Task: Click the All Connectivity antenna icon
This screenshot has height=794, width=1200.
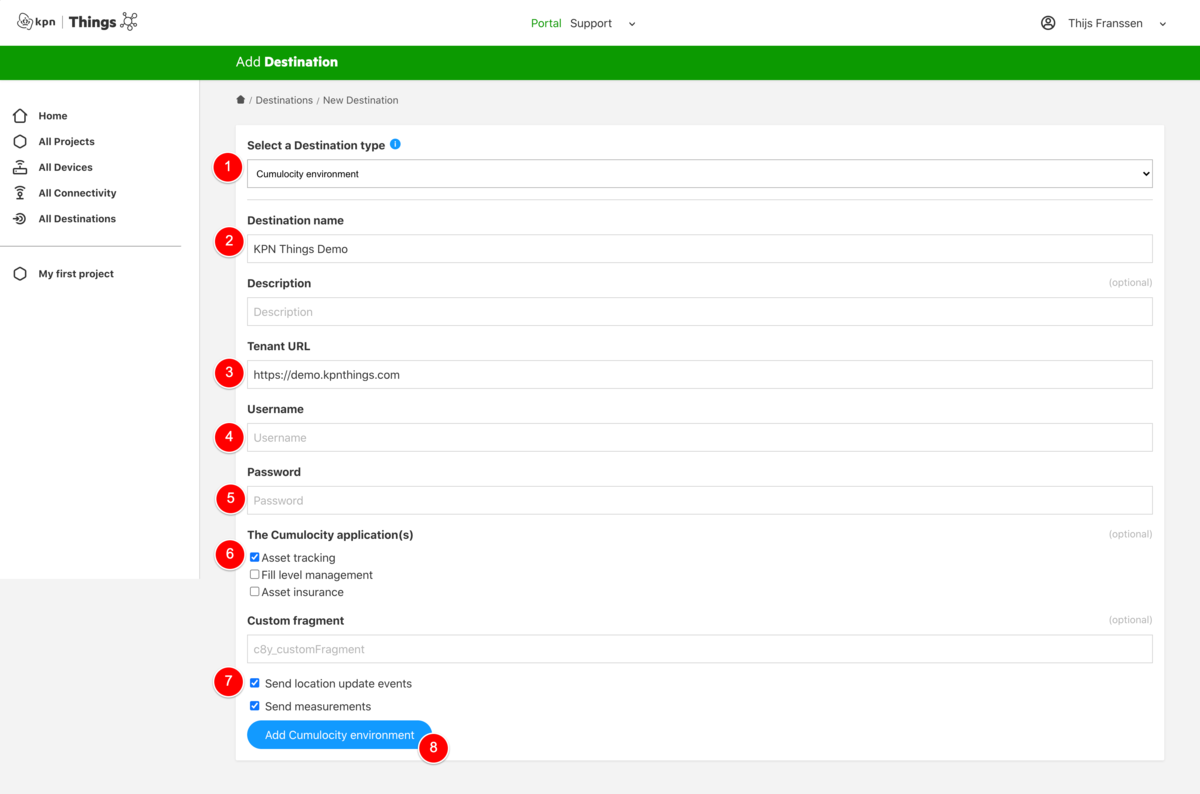Action: [x=20, y=193]
